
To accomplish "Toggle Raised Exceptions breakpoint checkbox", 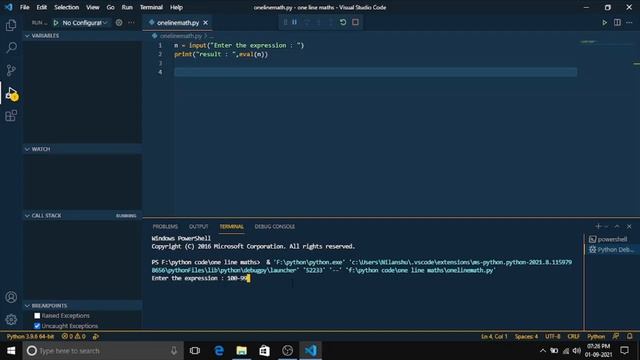I will coord(37,316).
